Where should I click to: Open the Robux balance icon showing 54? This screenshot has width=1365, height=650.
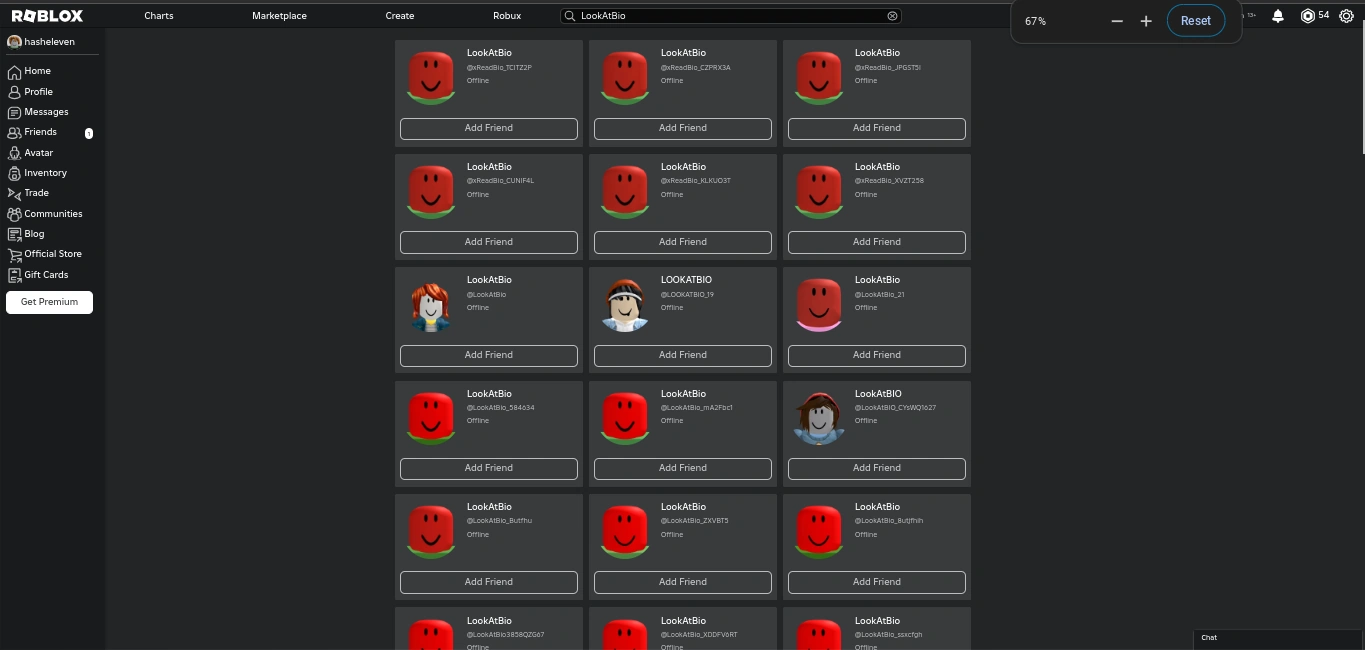[1307, 16]
